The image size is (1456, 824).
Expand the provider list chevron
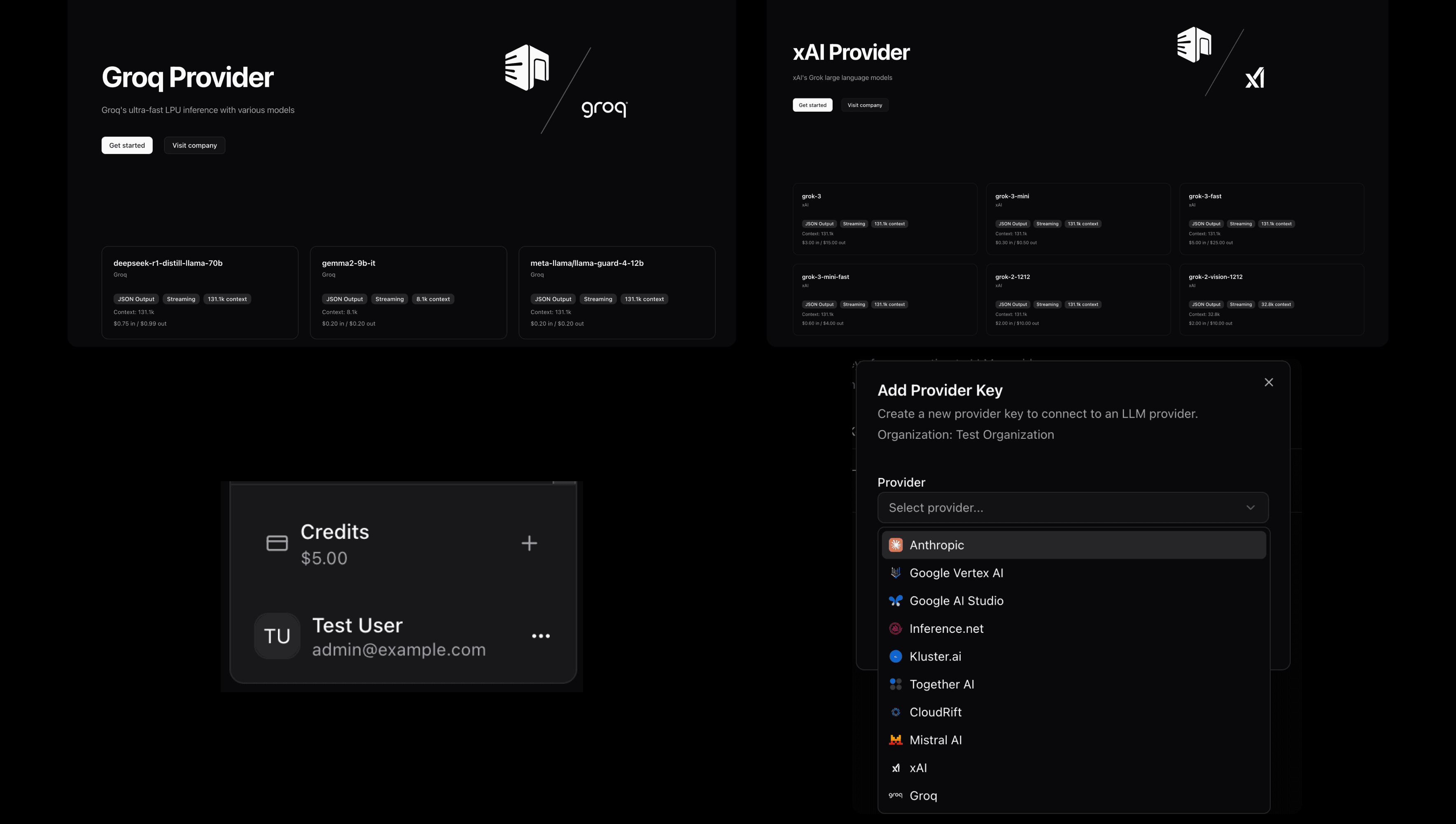[x=1251, y=507]
